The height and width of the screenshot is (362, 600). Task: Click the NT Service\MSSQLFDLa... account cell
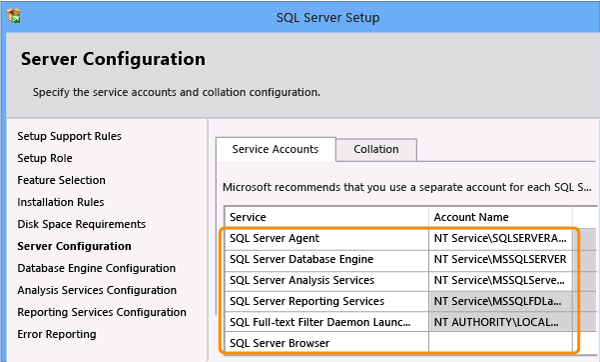click(501, 302)
